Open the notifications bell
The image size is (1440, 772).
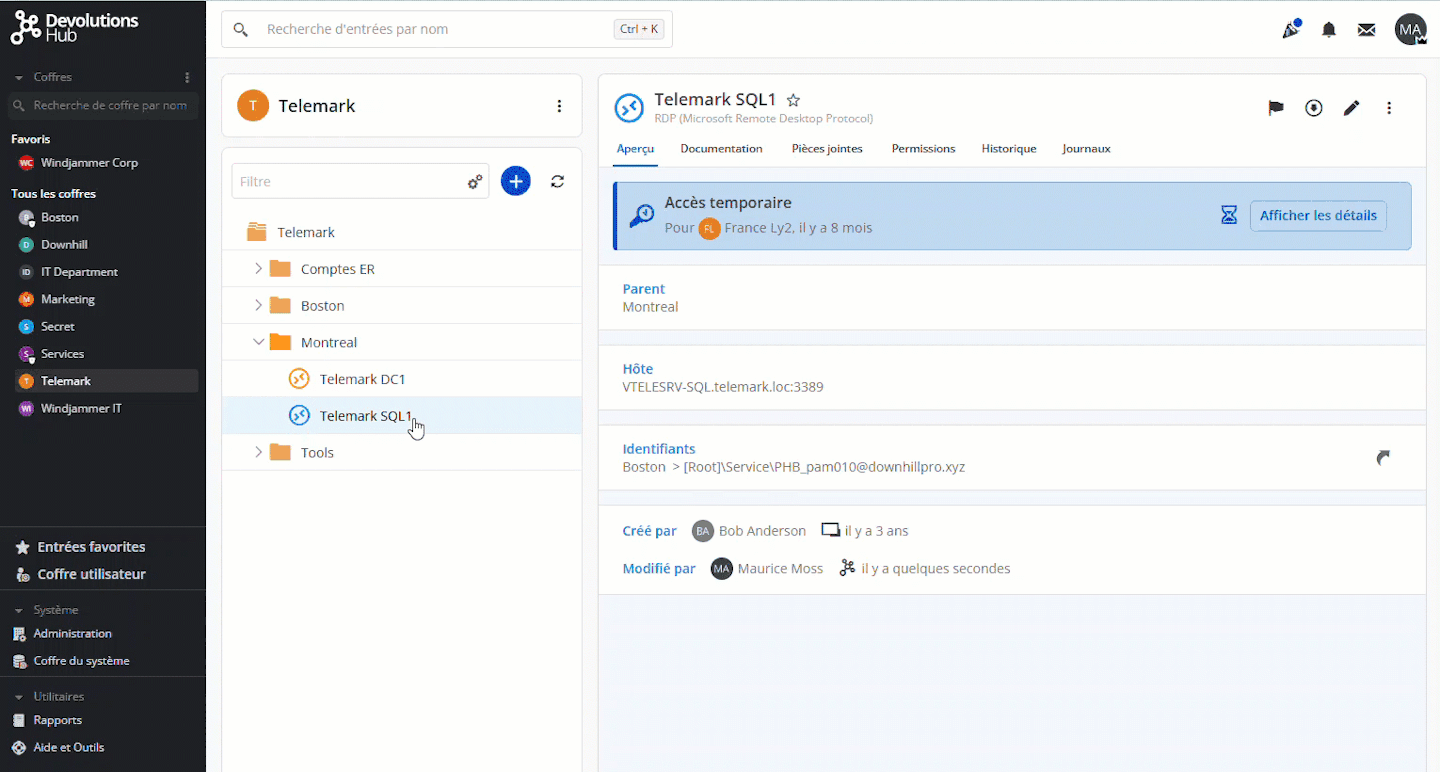click(x=1329, y=29)
